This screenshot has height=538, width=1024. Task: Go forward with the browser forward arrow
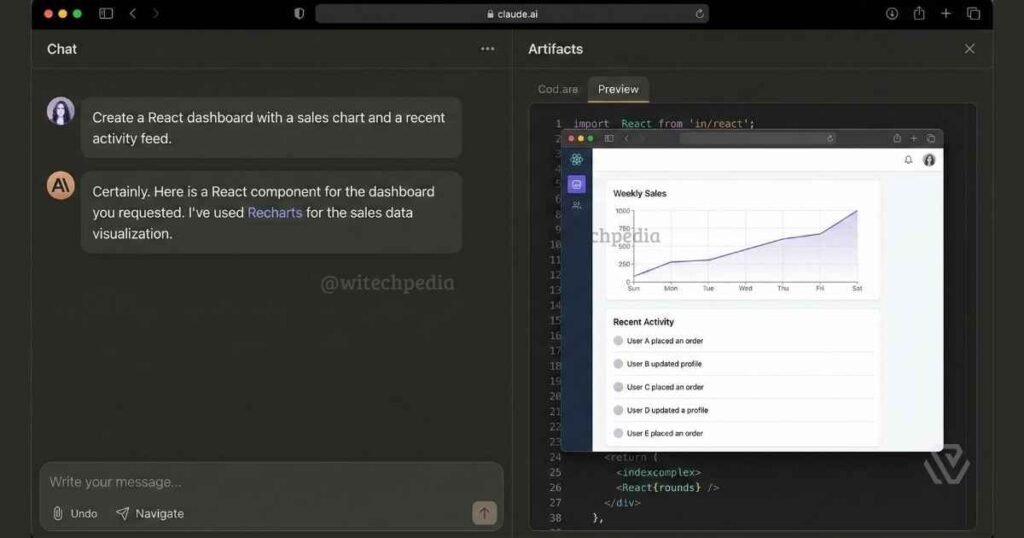(155, 14)
